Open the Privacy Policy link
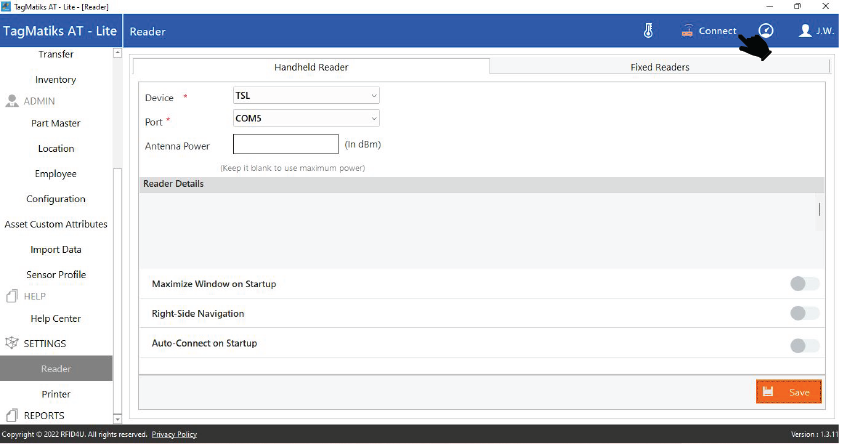The image size is (842, 444). 174,434
